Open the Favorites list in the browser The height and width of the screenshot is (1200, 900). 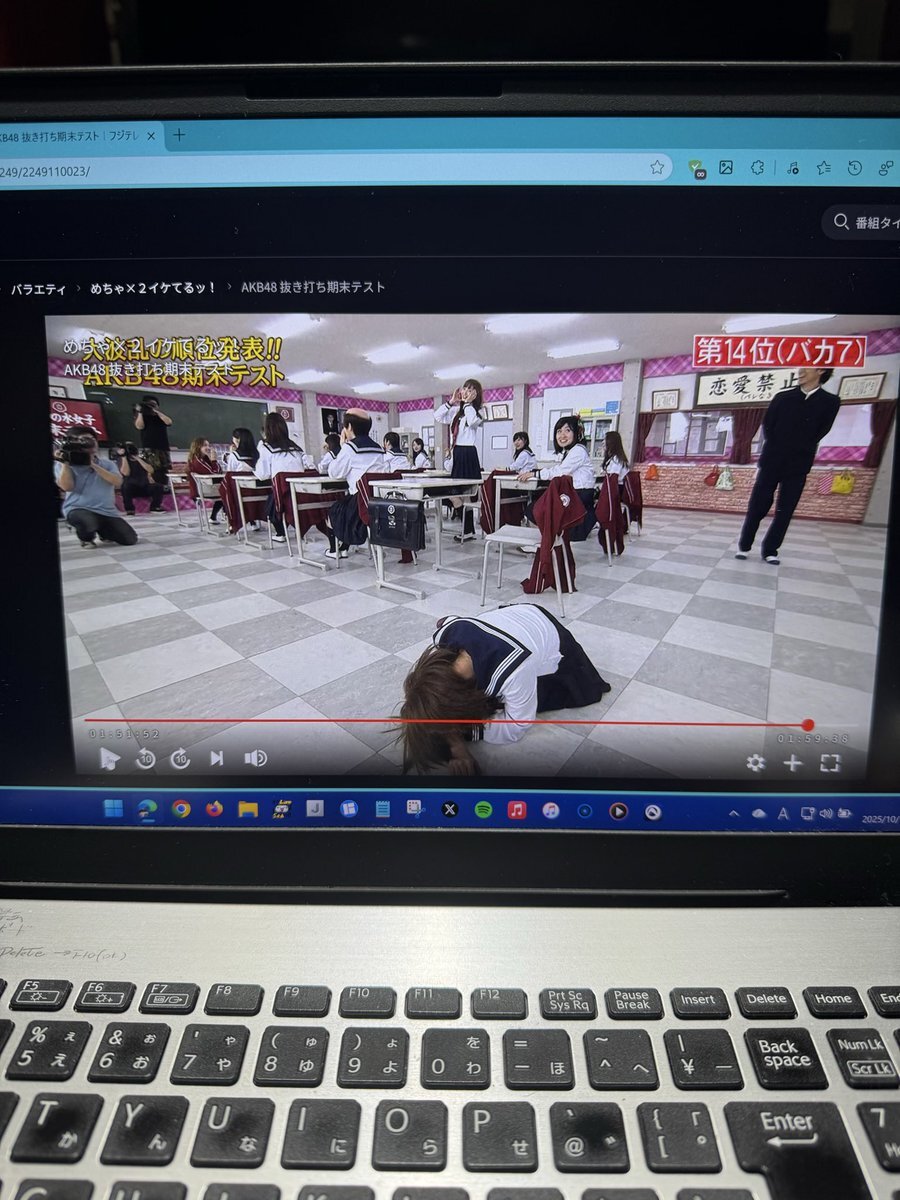click(823, 168)
